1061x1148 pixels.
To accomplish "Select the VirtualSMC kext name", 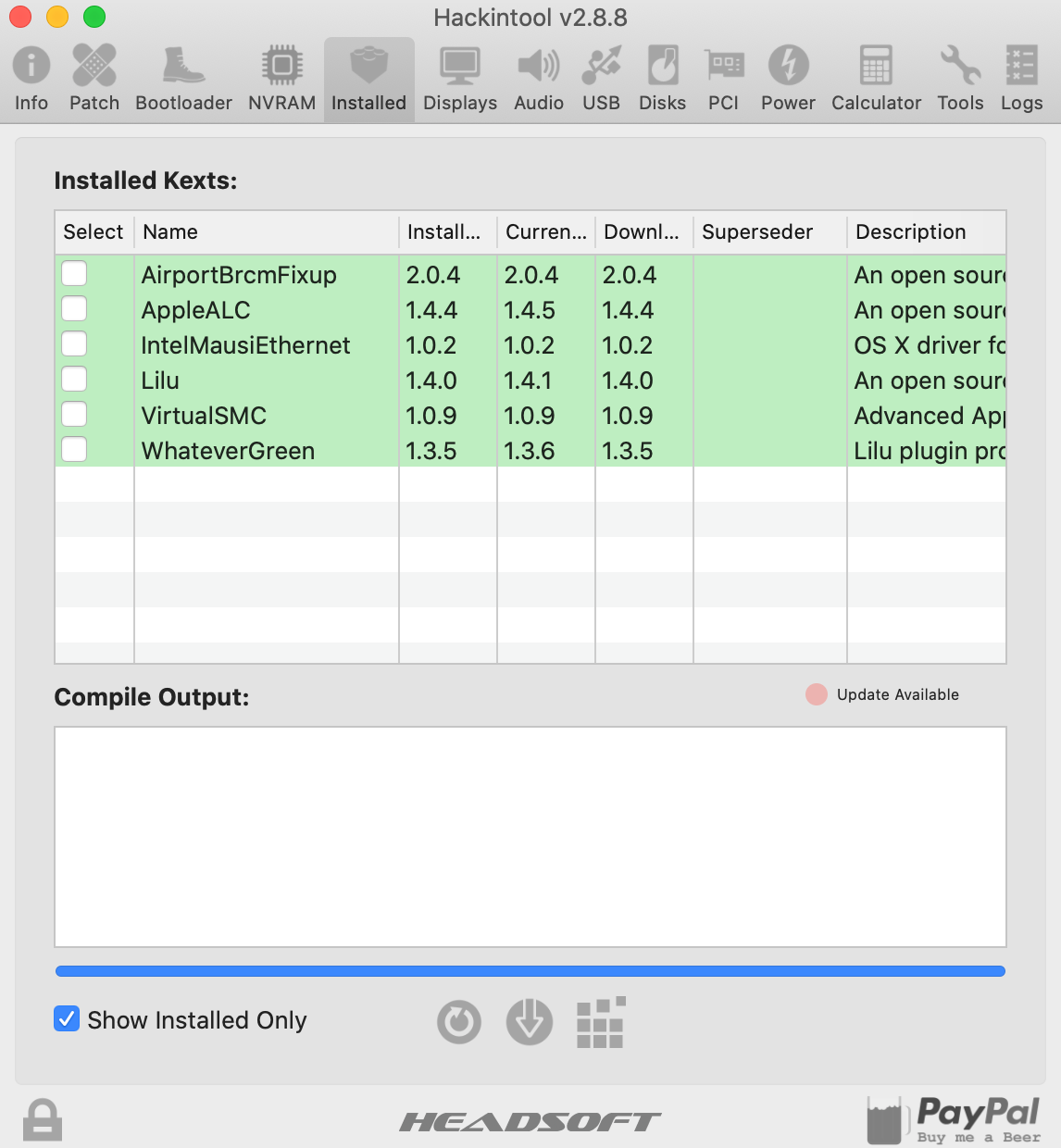I will pos(204,416).
